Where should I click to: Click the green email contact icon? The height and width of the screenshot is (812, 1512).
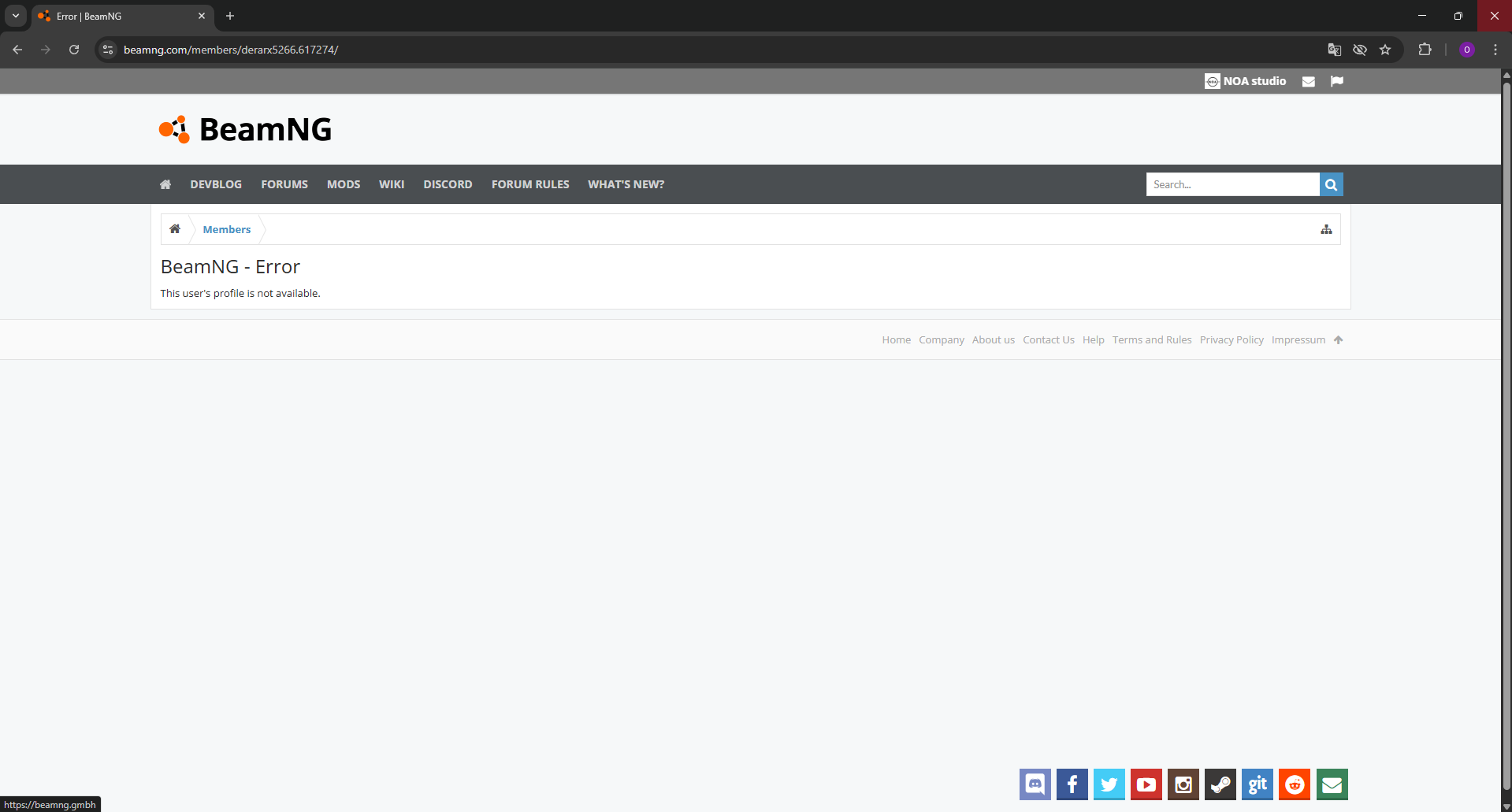(1332, 784)
